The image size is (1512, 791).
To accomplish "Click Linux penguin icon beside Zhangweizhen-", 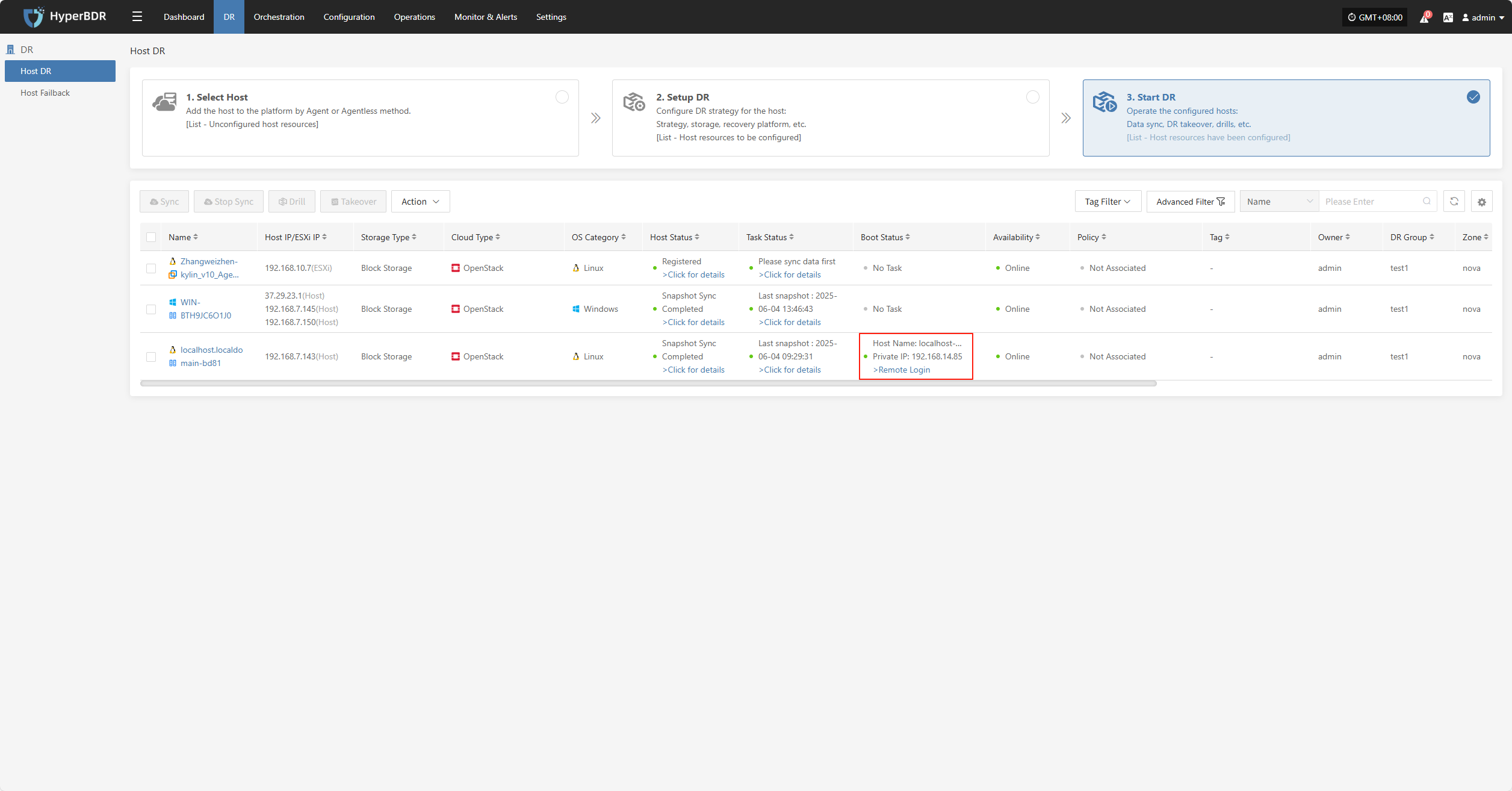I will tap(173, 261).
